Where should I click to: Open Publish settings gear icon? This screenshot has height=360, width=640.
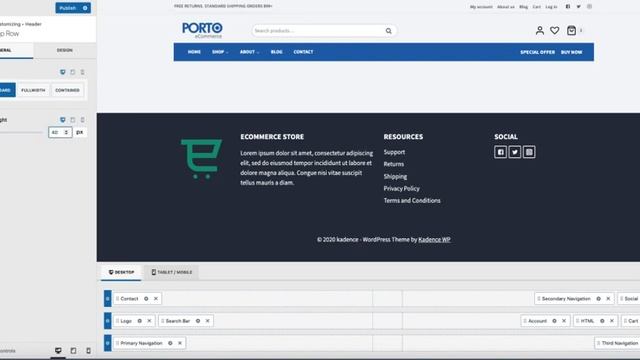tap(85, 8)
